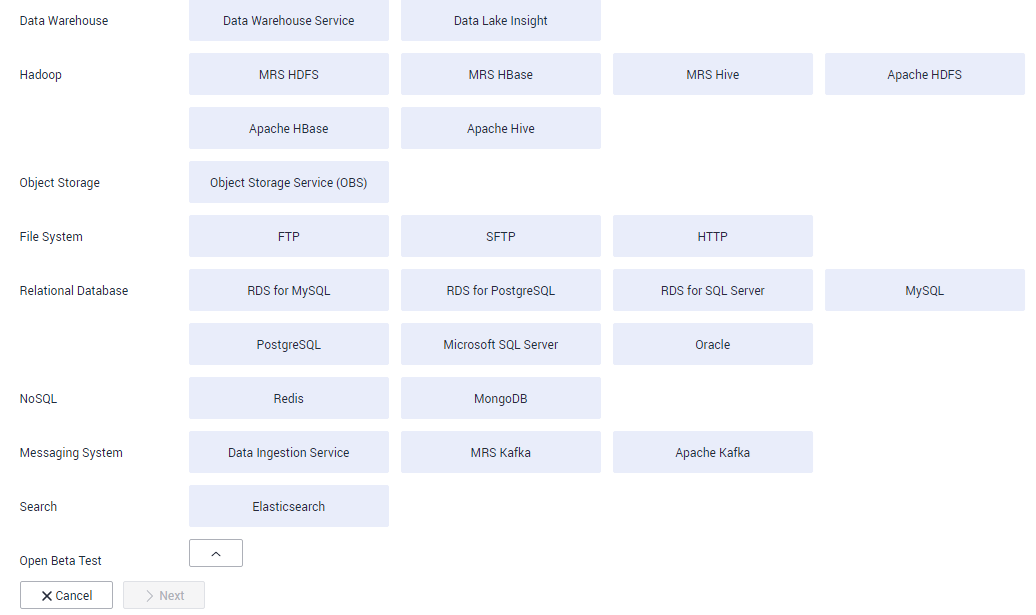Choose the Redis connector
This screenshot has width=1036, height=615.
(x=289, y=398)
